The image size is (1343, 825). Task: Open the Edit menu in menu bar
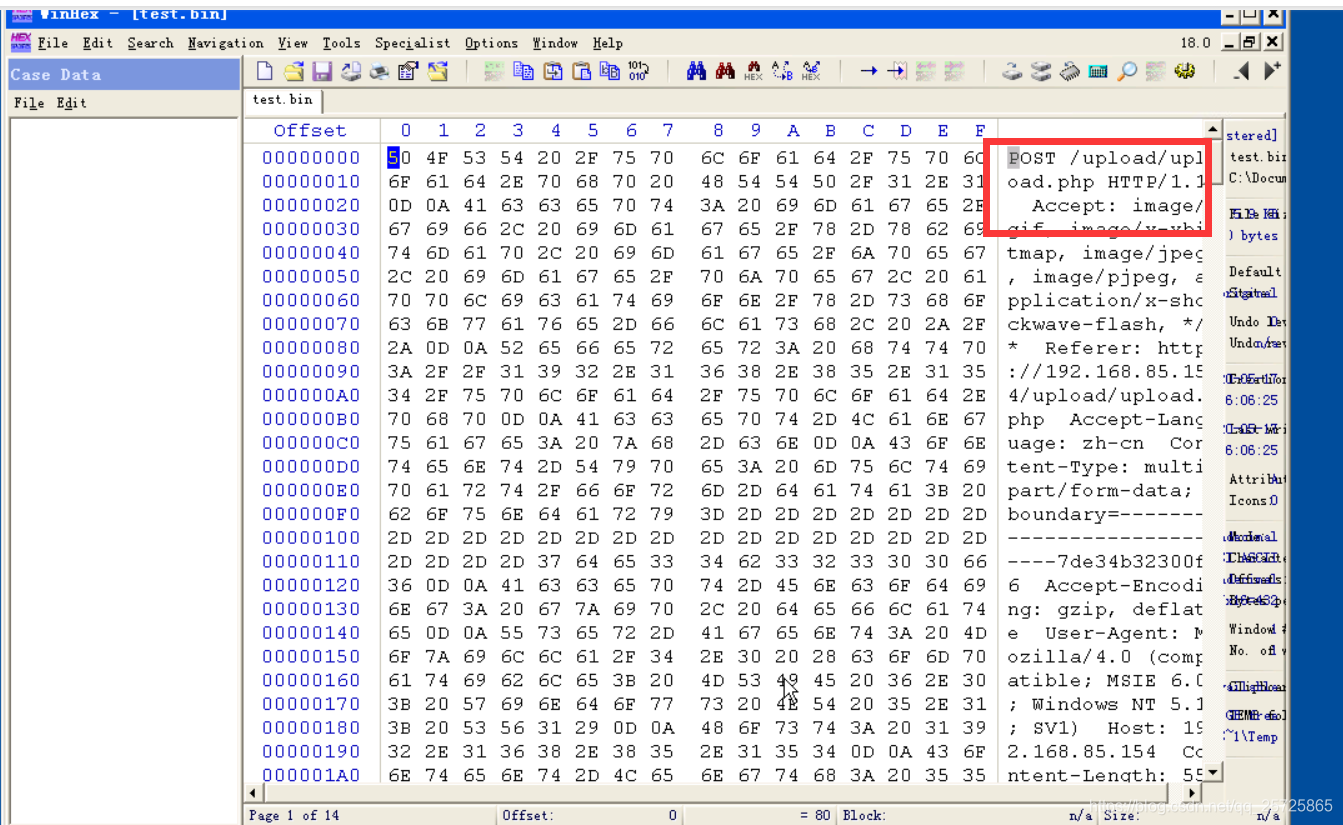tap(98, 43)
